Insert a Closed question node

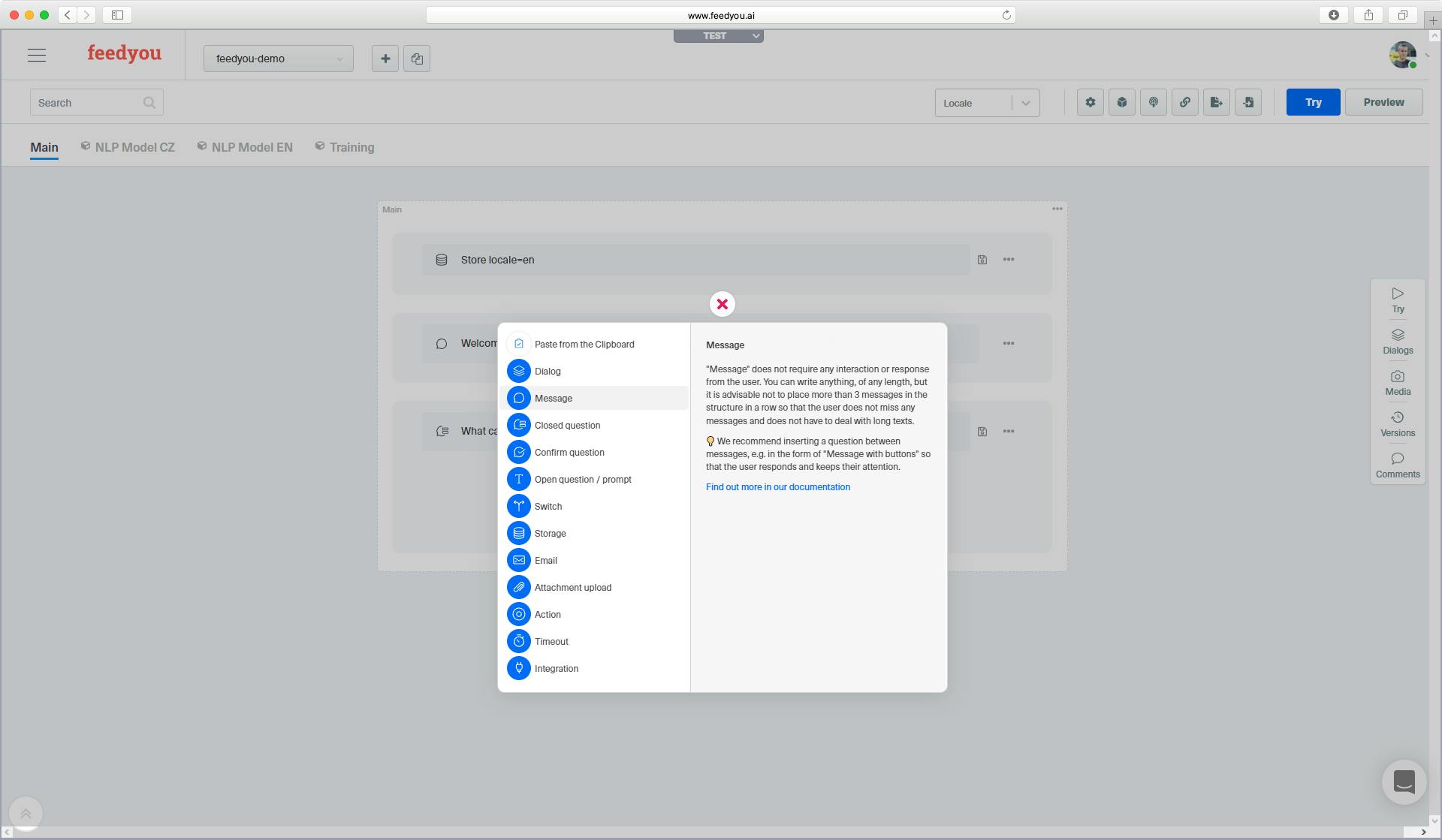click(567, 425)
